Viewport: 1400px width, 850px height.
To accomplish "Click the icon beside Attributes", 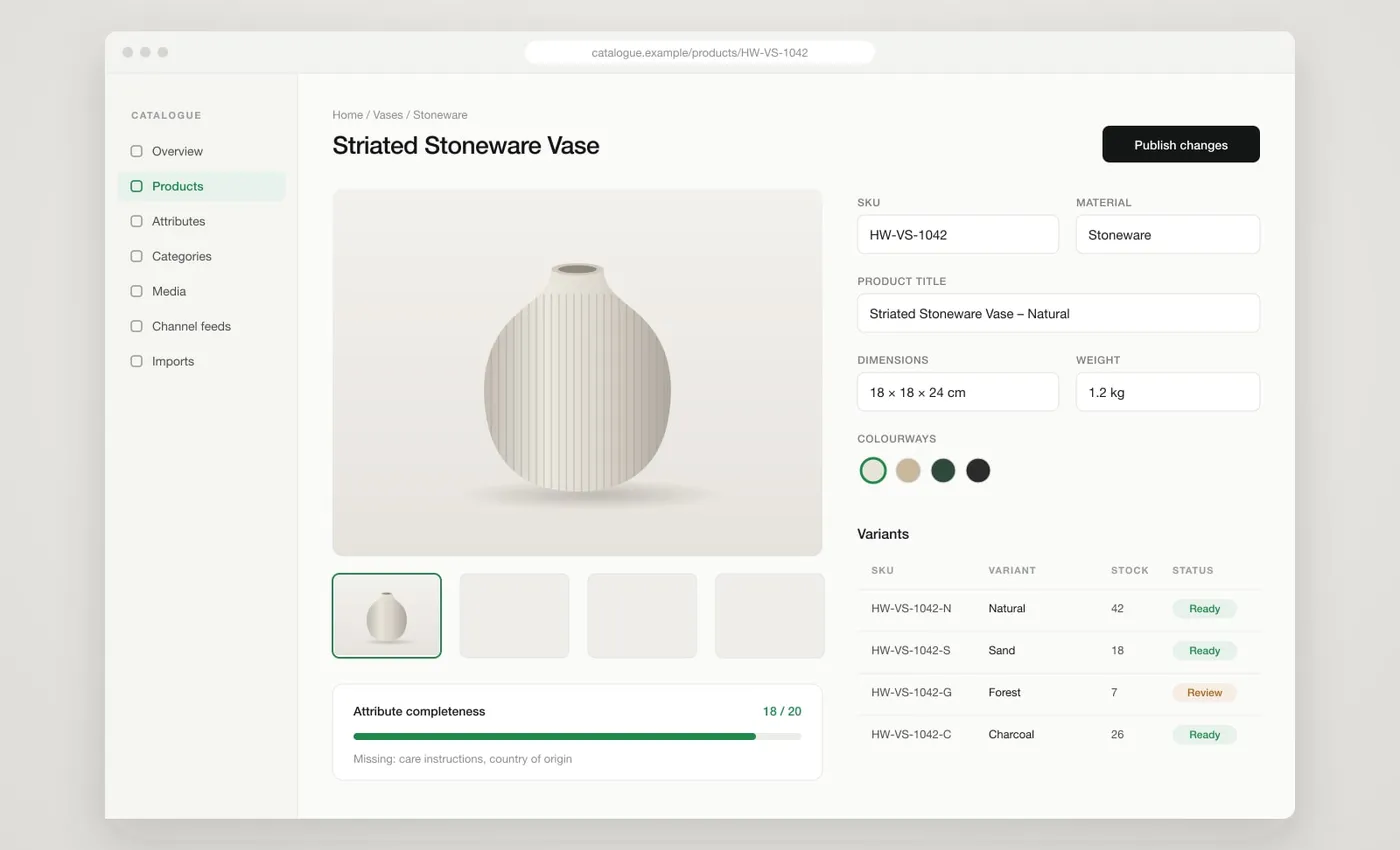I will 136,221.
